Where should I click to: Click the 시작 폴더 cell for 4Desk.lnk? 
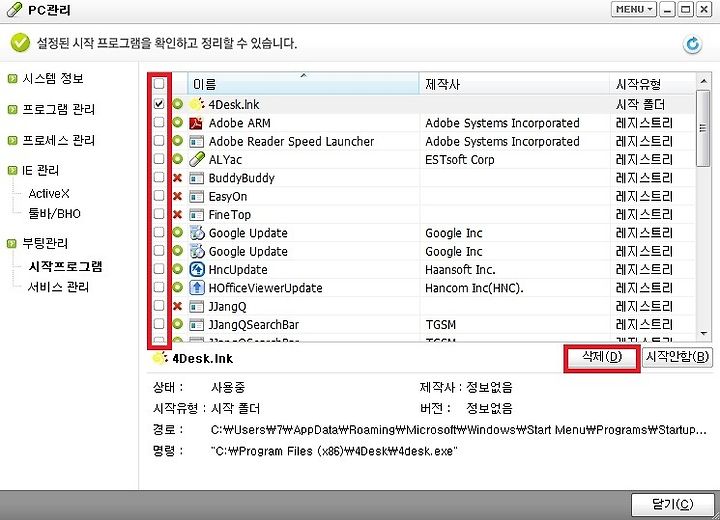coord(640,105)
